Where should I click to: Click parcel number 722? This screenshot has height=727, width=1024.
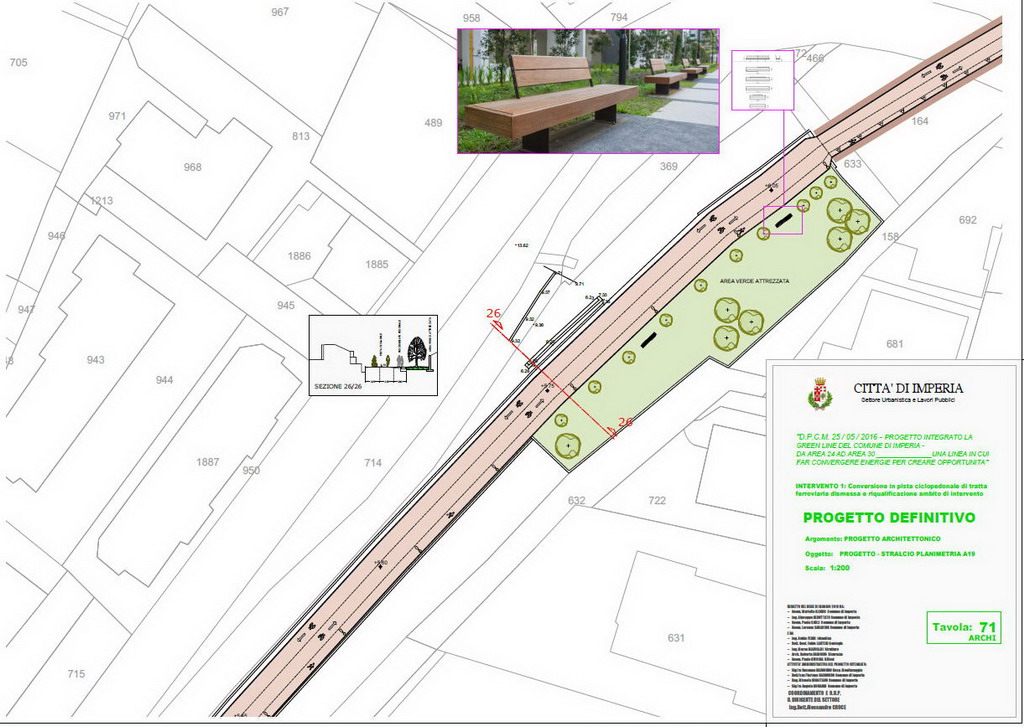(657, 501)
